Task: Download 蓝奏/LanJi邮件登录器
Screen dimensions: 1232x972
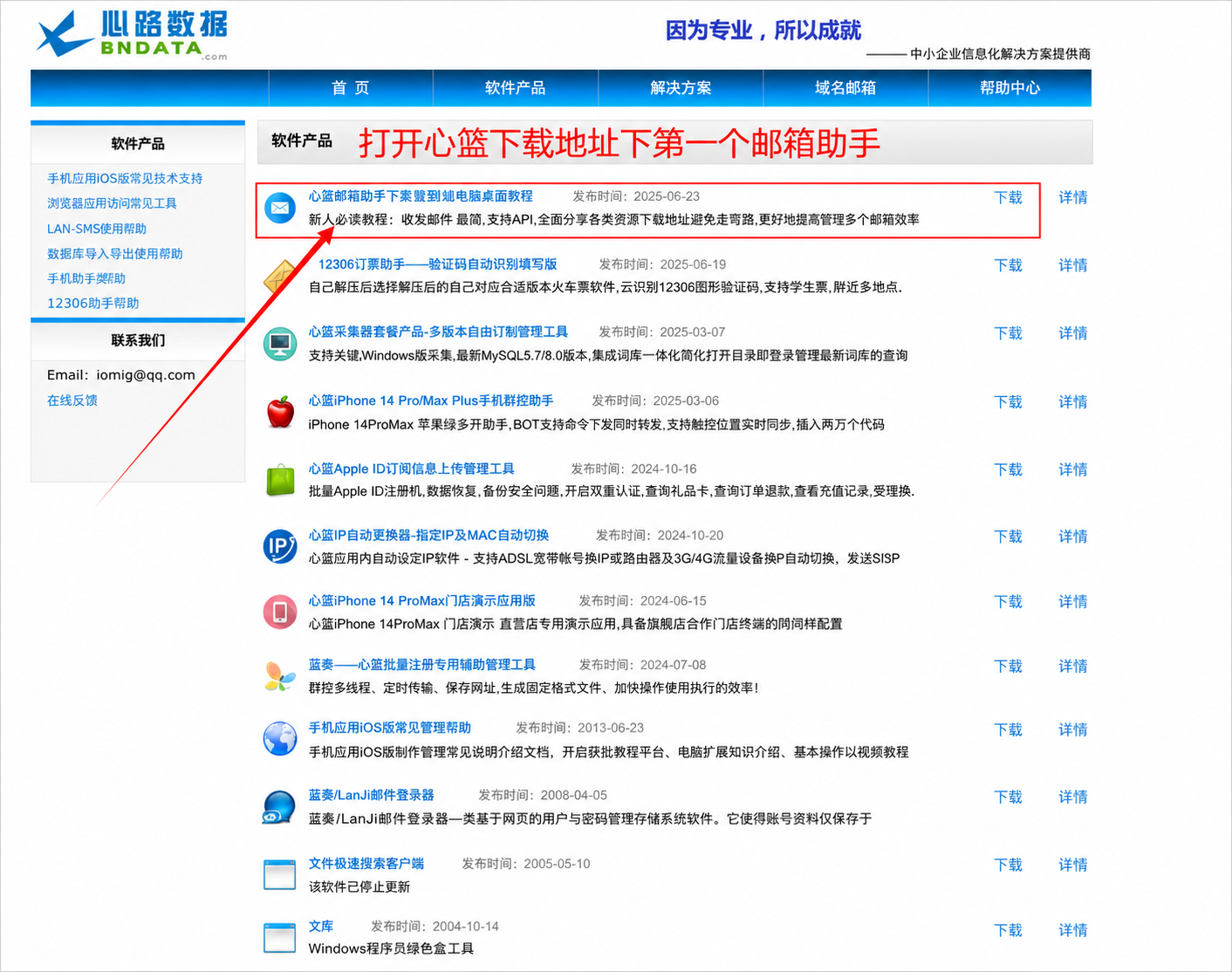Action: tap(1009, 797)
